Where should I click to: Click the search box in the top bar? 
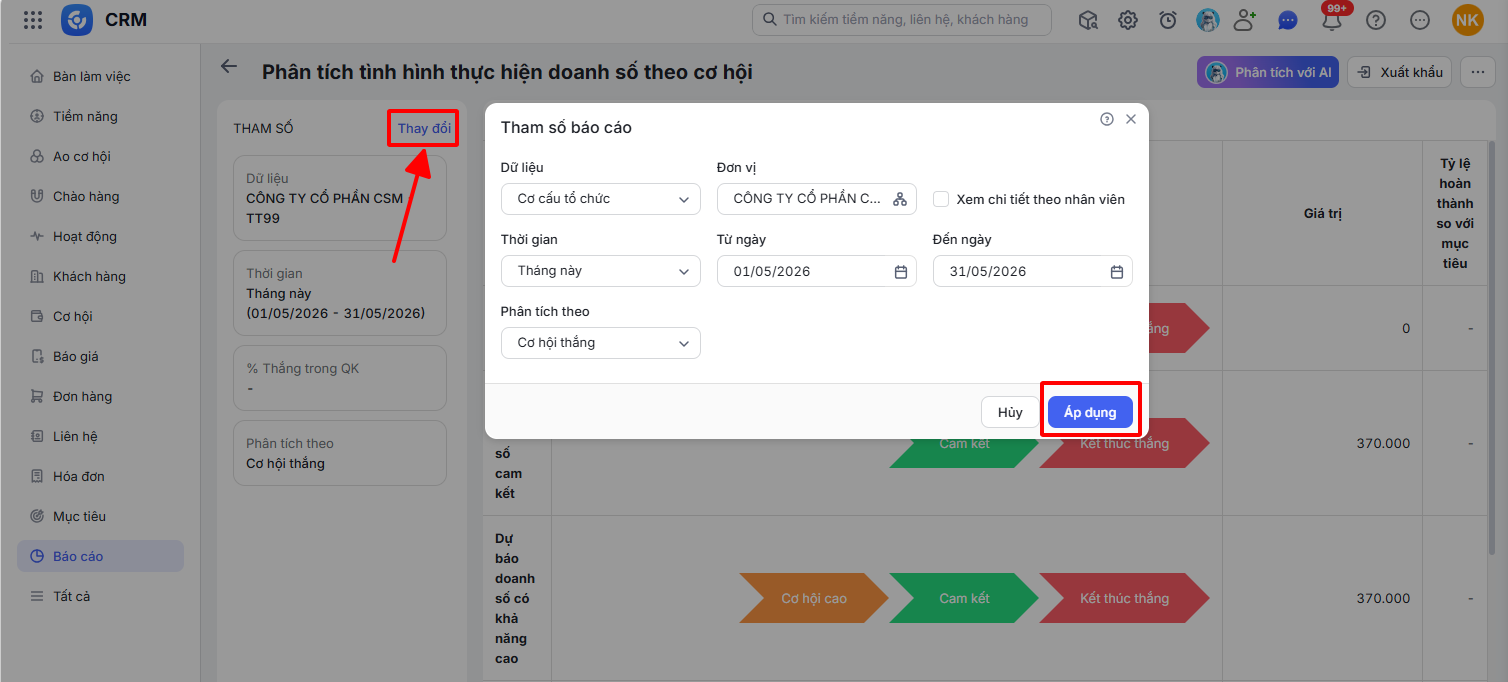click(x=902, y=20)
